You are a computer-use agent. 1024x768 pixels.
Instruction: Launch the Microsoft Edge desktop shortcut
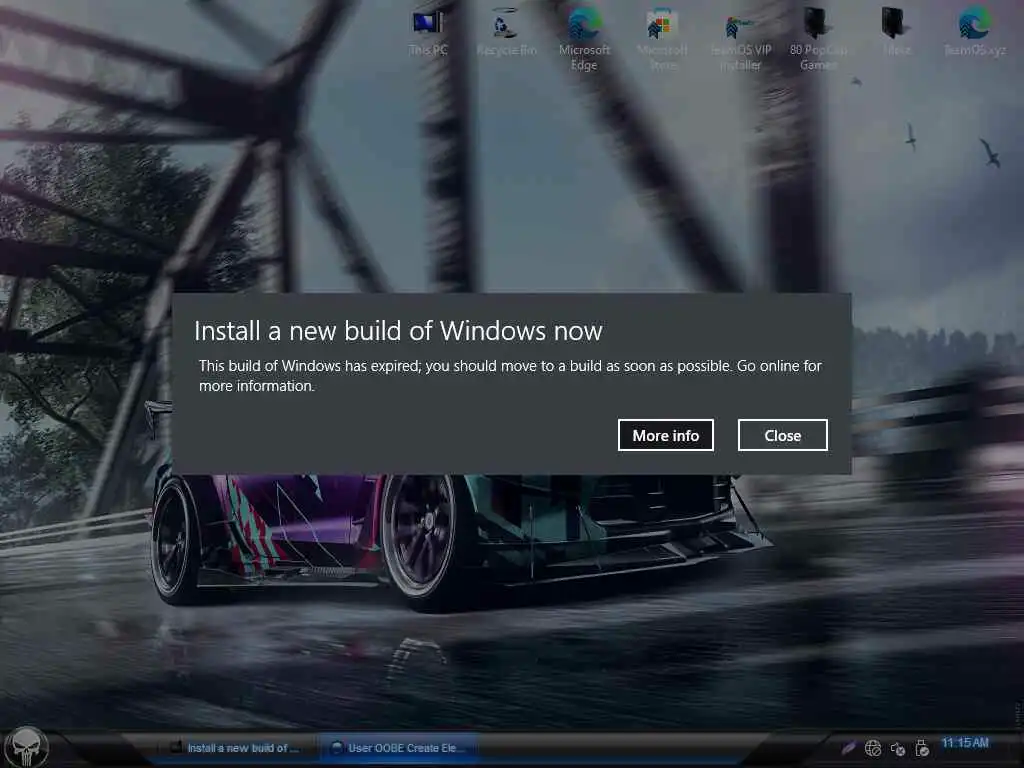[x=584, y=39]
